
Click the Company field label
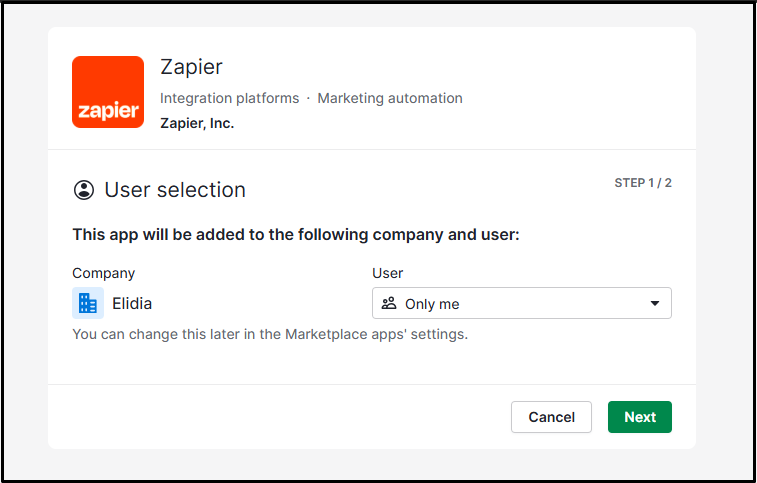[x=103, y=273]
